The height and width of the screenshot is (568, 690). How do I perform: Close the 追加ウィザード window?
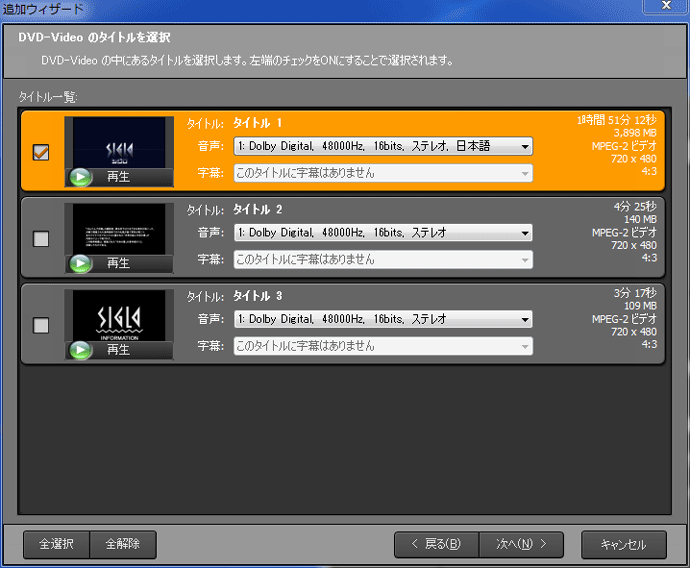click(666, 6)
